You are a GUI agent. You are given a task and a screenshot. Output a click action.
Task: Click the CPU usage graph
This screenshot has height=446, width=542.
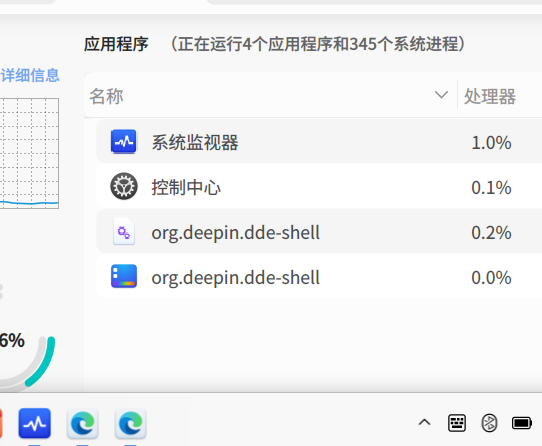[x=29, y=153]
